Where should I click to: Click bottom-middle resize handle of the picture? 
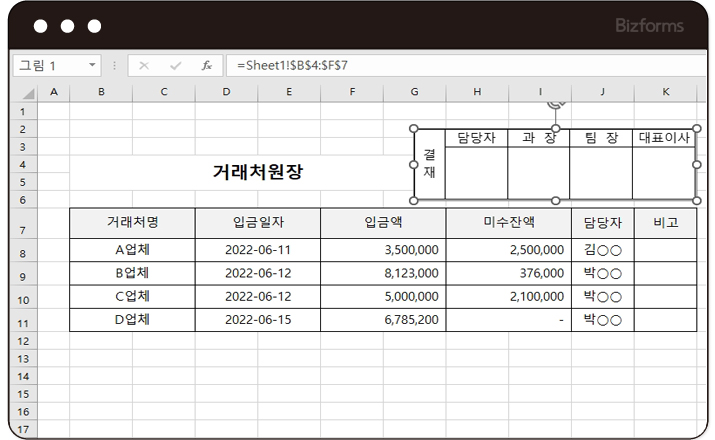pyautogui.click(x=555, y=200)
